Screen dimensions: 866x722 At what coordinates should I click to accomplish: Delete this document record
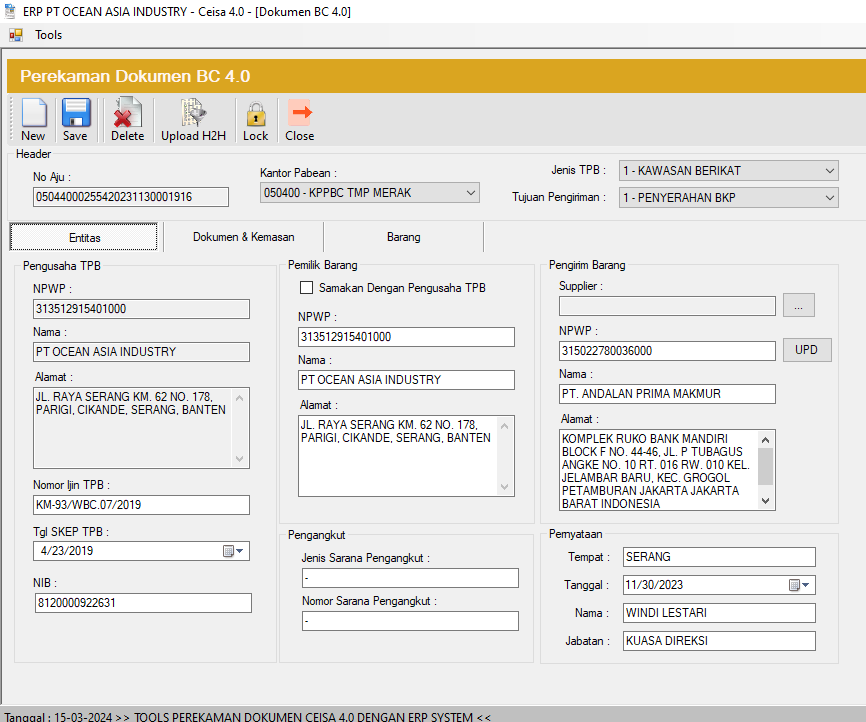(x=127, y=118)
